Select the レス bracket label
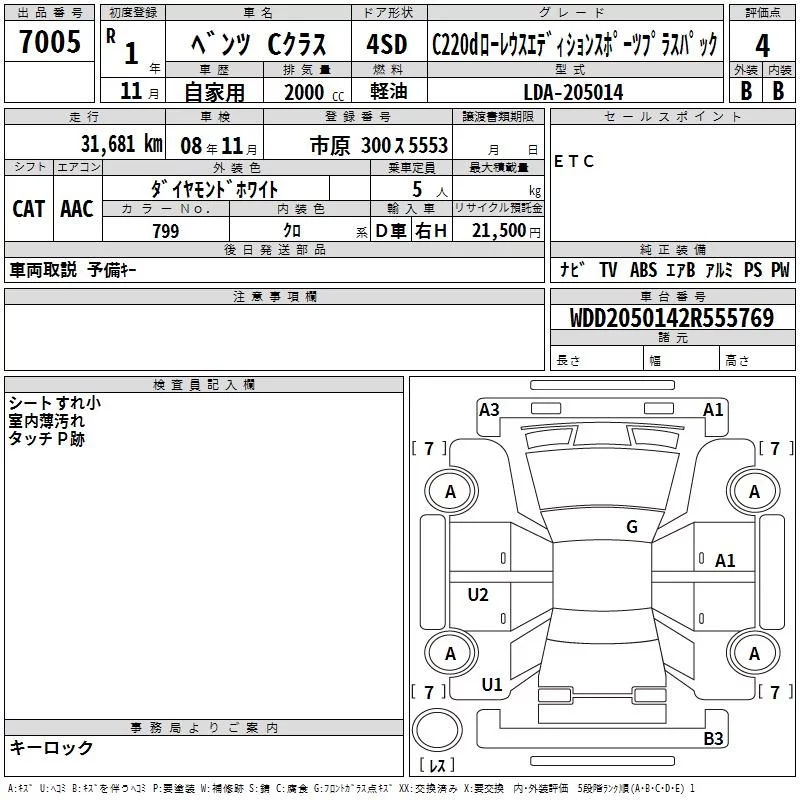 [437, 766]
